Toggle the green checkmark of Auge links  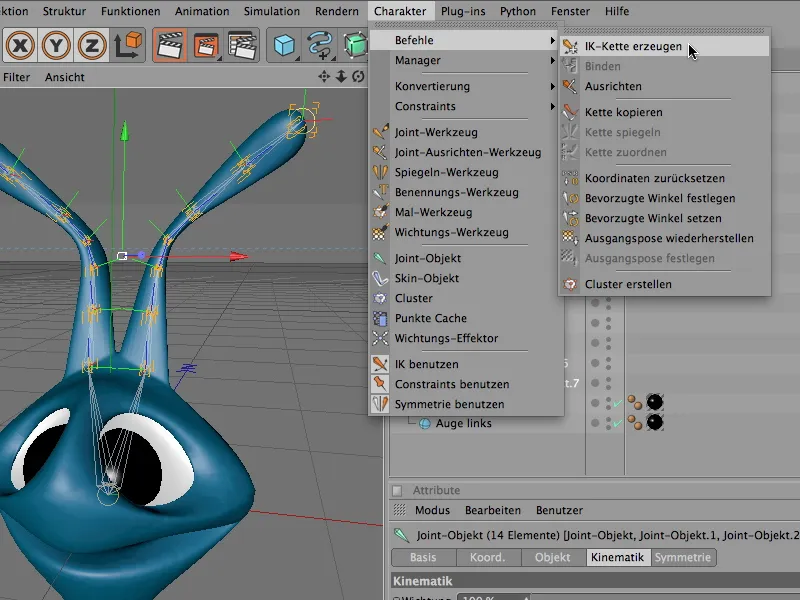(618, 423)
